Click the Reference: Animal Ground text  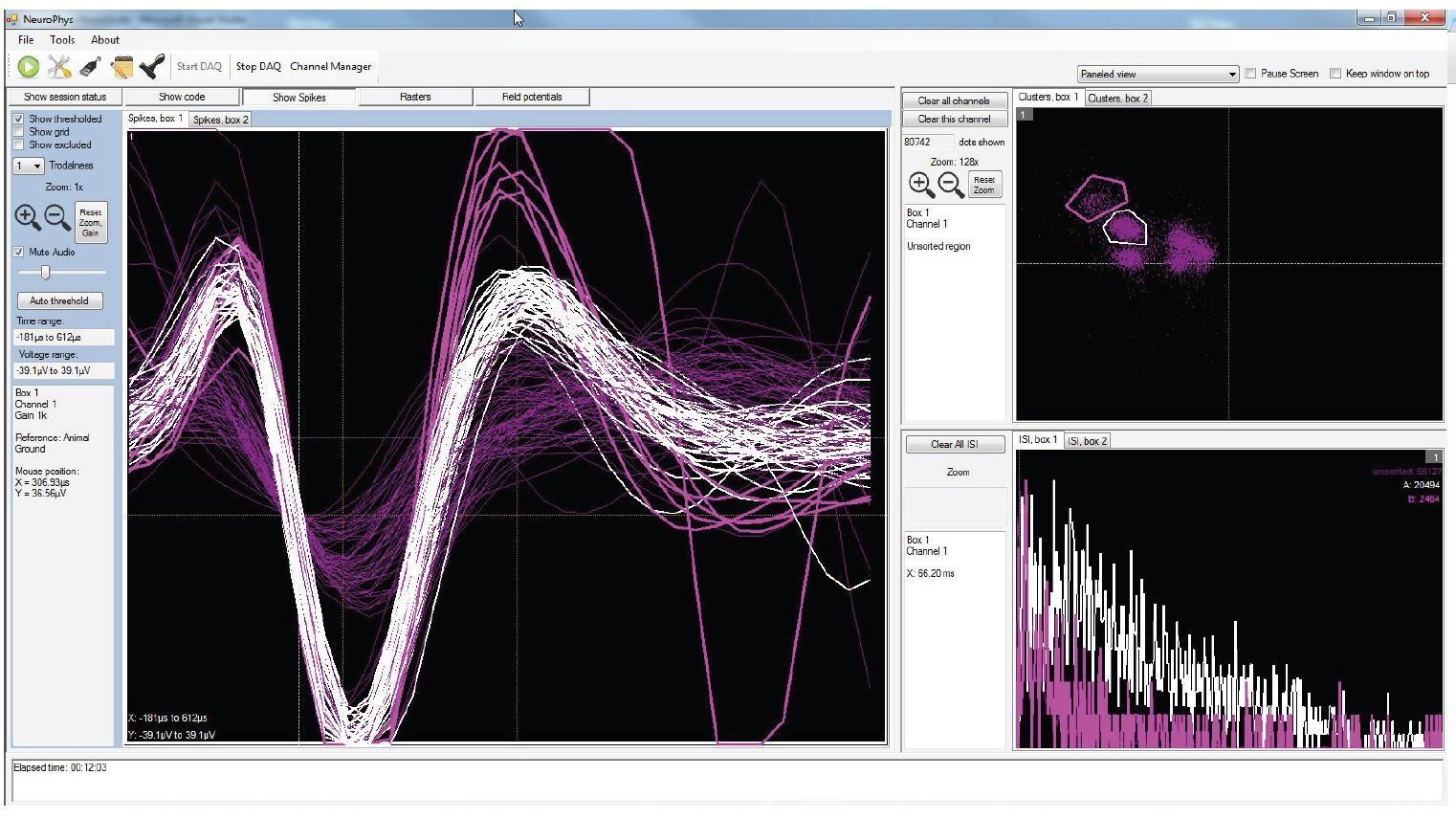click(x=52, y=443)
